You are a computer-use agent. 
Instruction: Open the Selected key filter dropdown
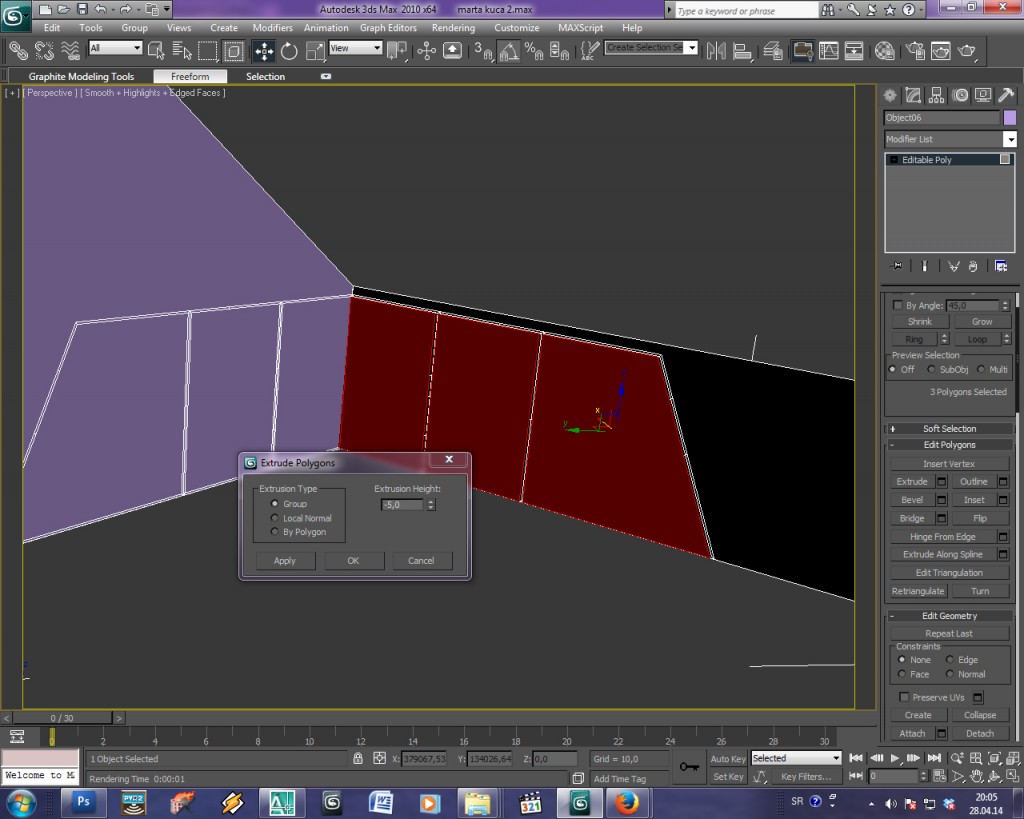(795, 758)
